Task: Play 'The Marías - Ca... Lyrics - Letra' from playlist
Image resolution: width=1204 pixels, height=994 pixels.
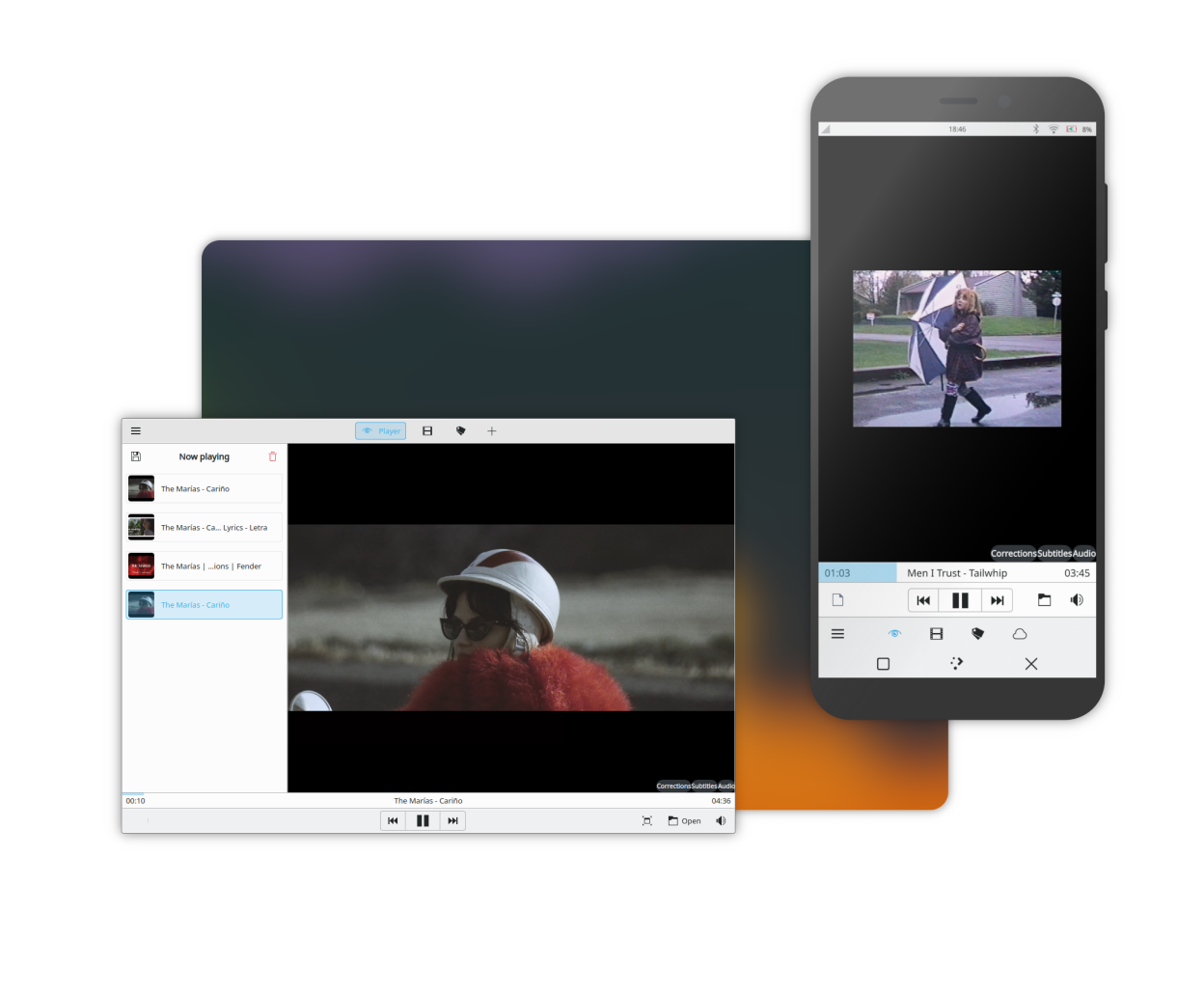Action: [x=205, y=528]
